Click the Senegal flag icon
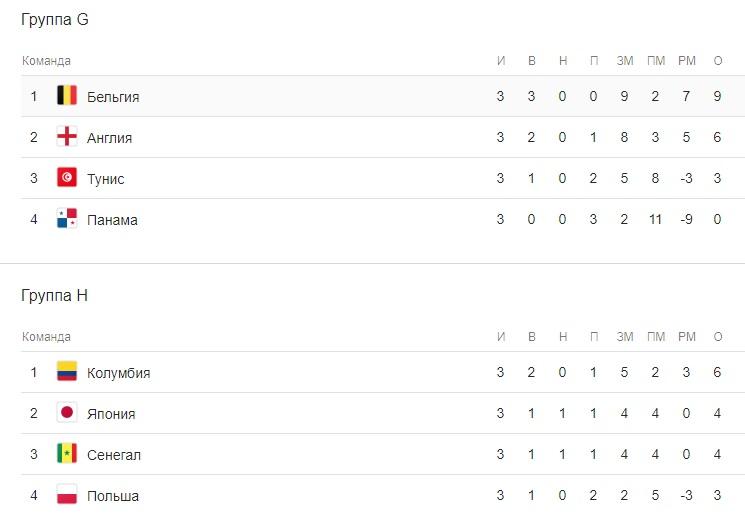This screenshot has width=745, height=525. pyautogui.click(x=67, y=454)
